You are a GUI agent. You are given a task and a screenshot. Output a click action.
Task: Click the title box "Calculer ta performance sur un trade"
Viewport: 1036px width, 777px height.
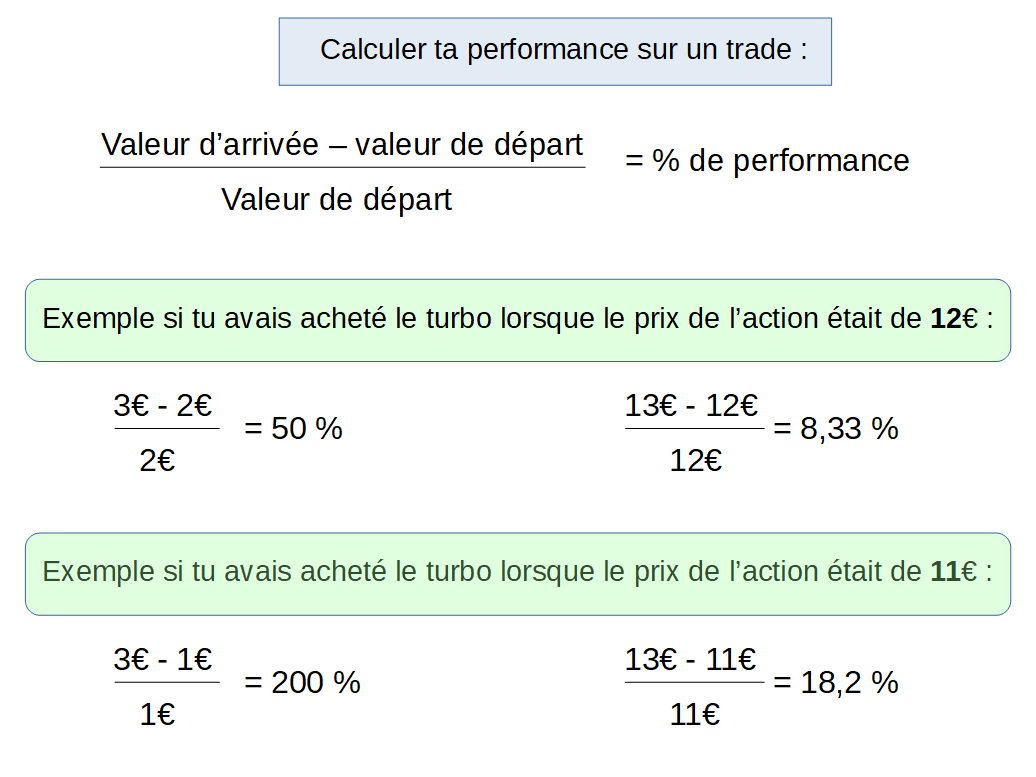(x=555, y=51)
